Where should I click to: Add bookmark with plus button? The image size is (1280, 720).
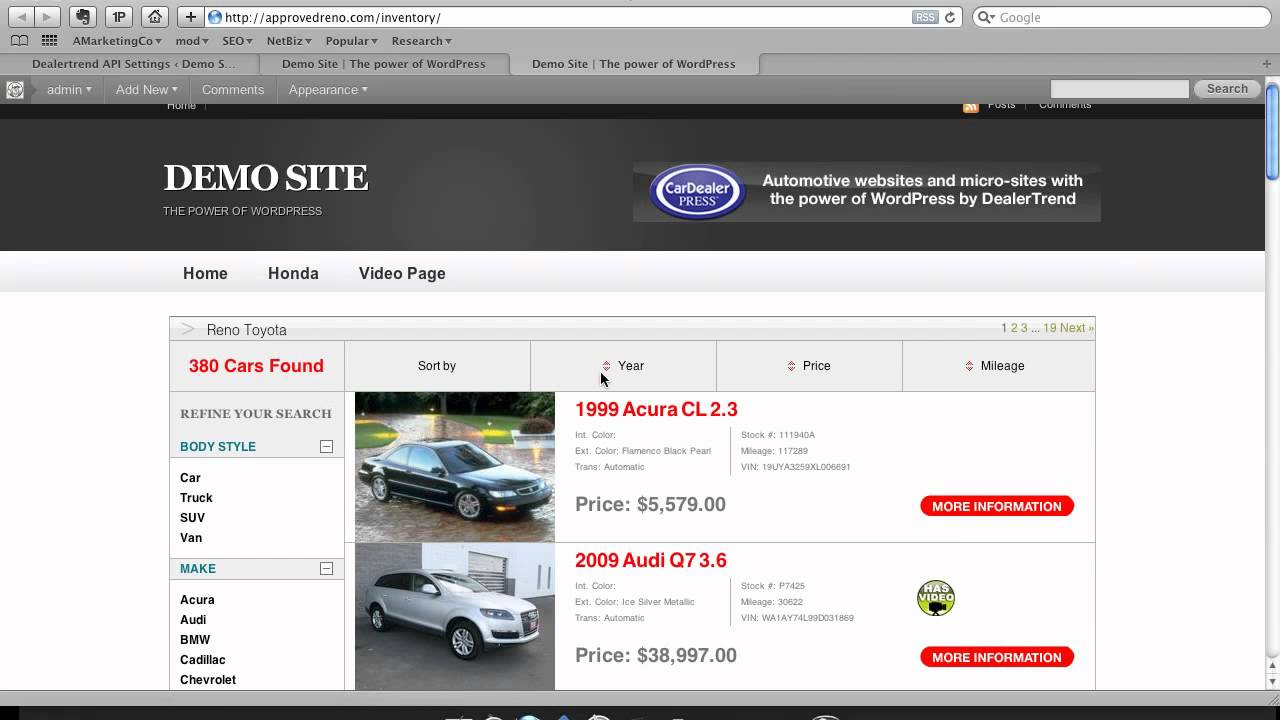[x=190, y=17]
